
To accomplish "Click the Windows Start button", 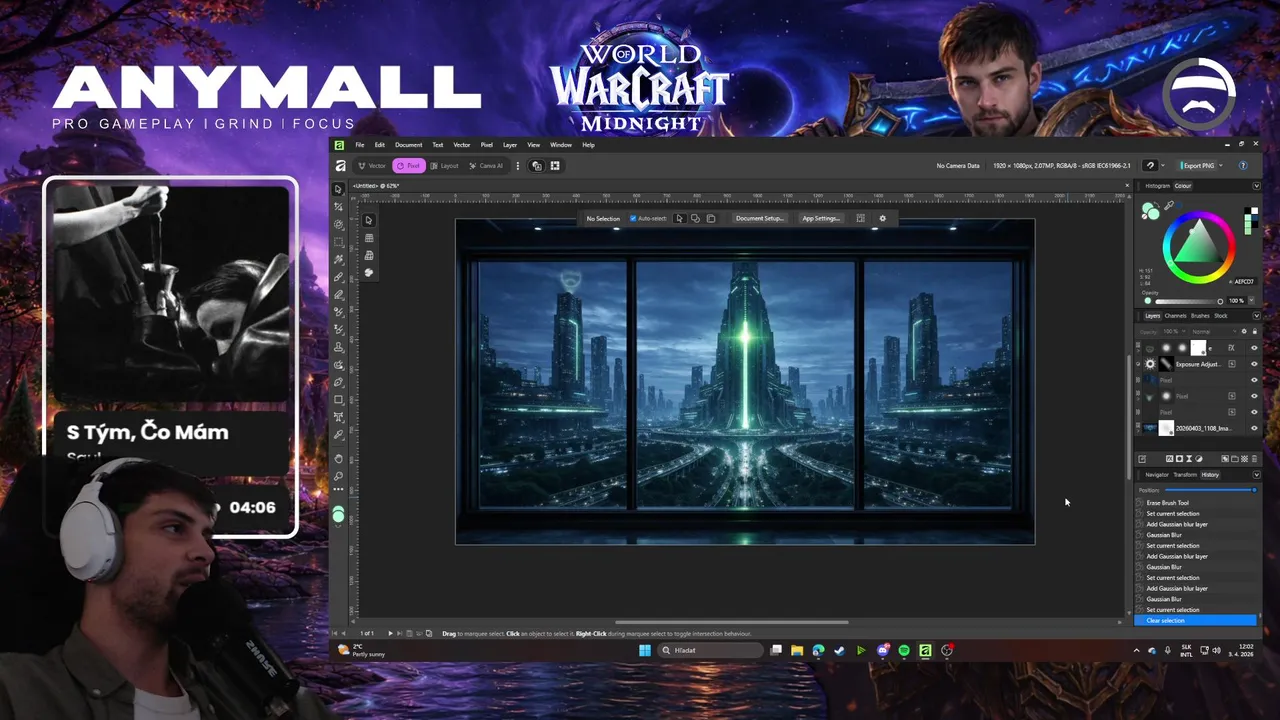I will [645, 650].
